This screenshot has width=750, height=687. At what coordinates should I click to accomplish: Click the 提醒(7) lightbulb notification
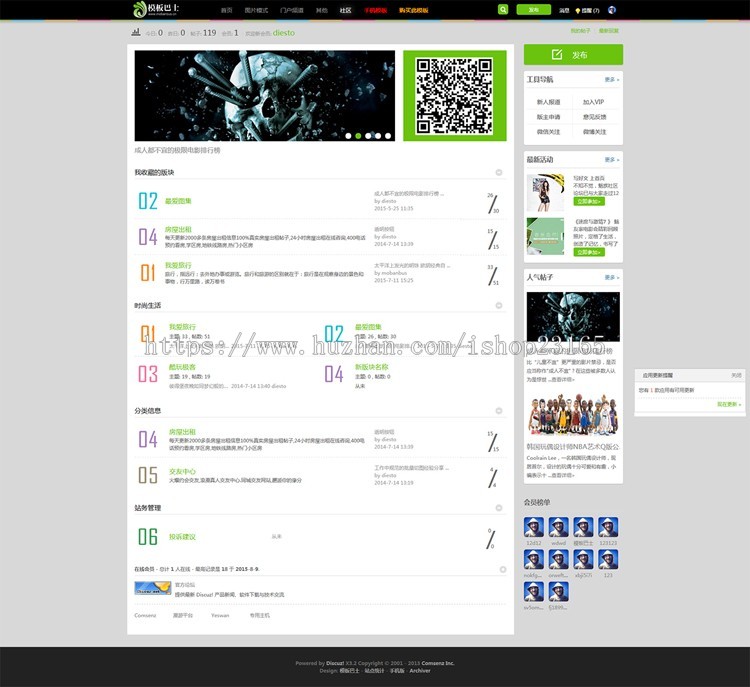click(587, 11)
